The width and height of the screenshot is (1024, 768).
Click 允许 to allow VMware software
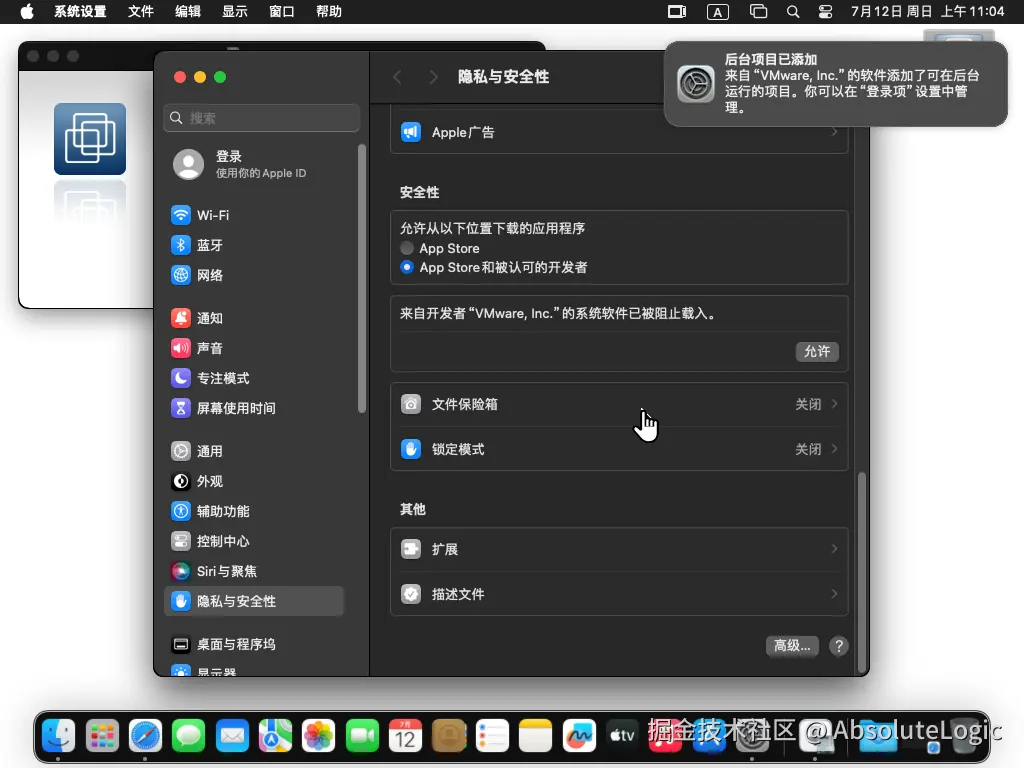tap(817, 351)
